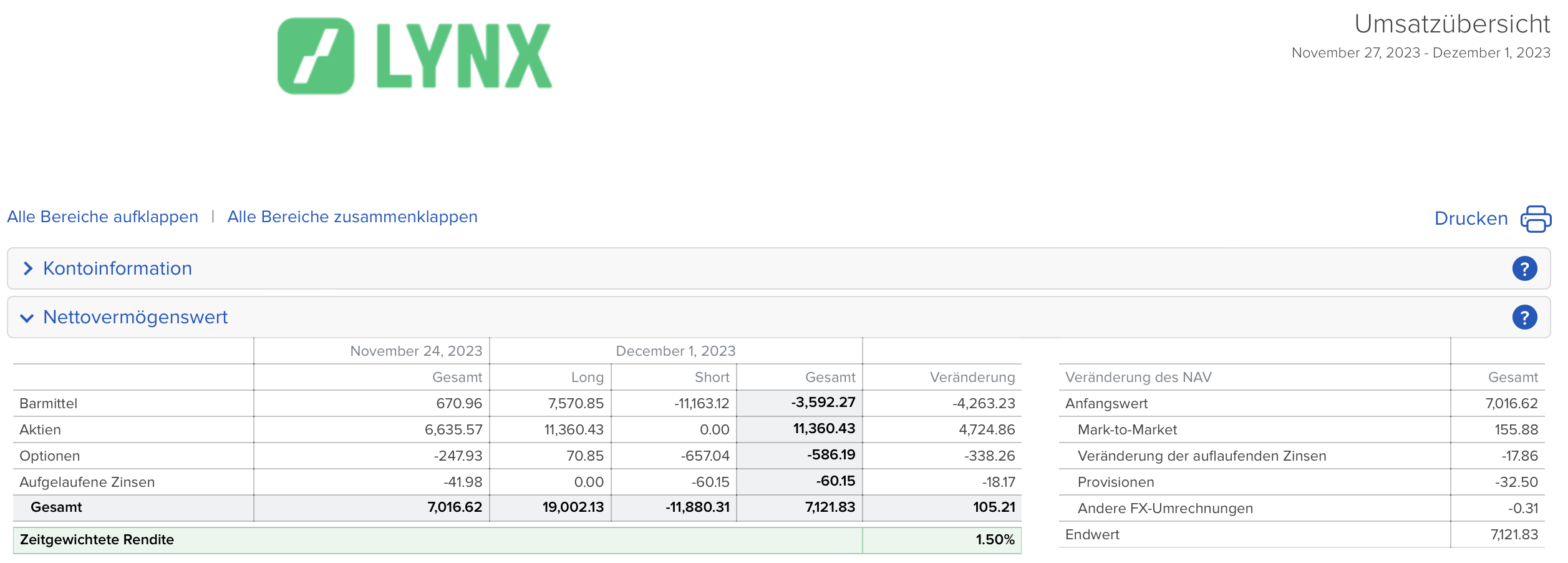Click the LYNX logo icon
Screen dimensions: 1568x563
[x=316, y=56]
